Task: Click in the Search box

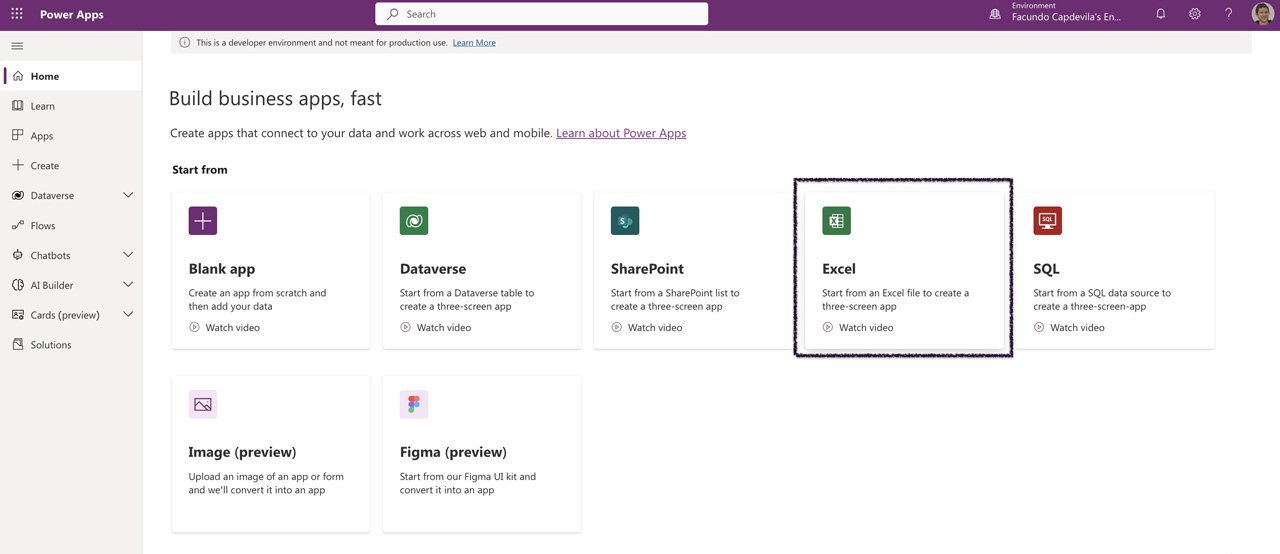Action: tap(542, 14)
